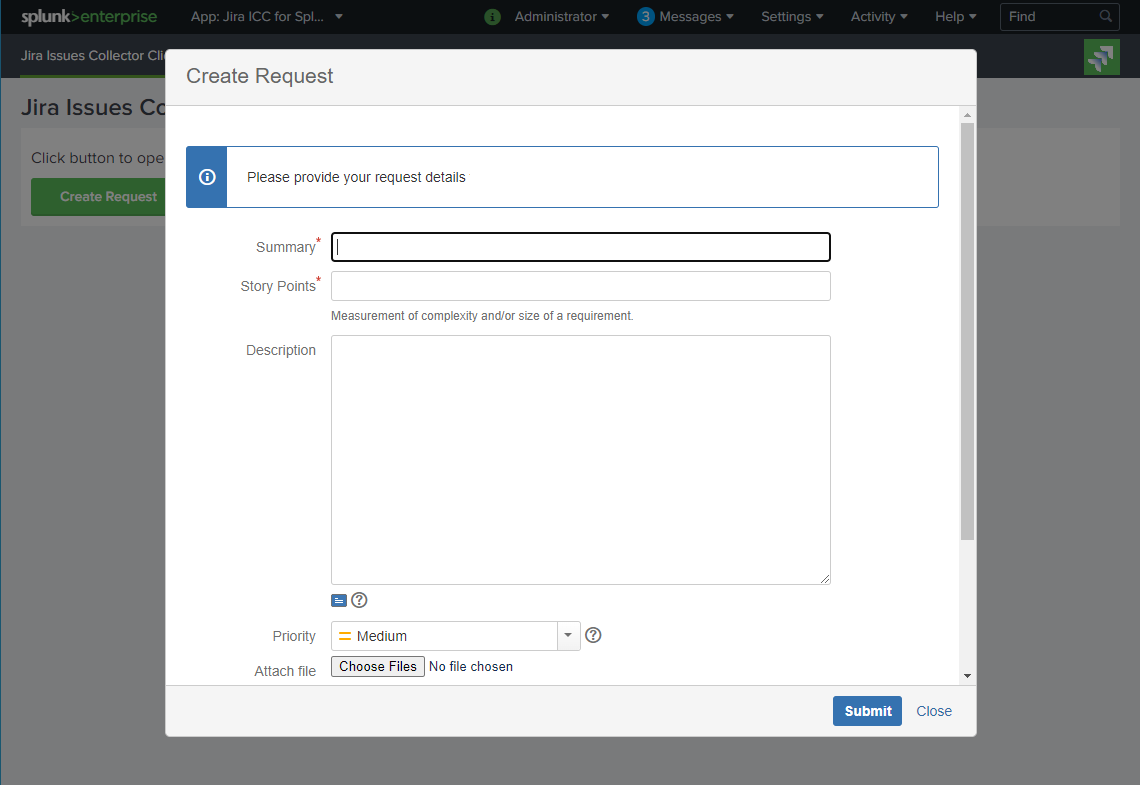Click the Find magnifier icon

click(1105, 16)
